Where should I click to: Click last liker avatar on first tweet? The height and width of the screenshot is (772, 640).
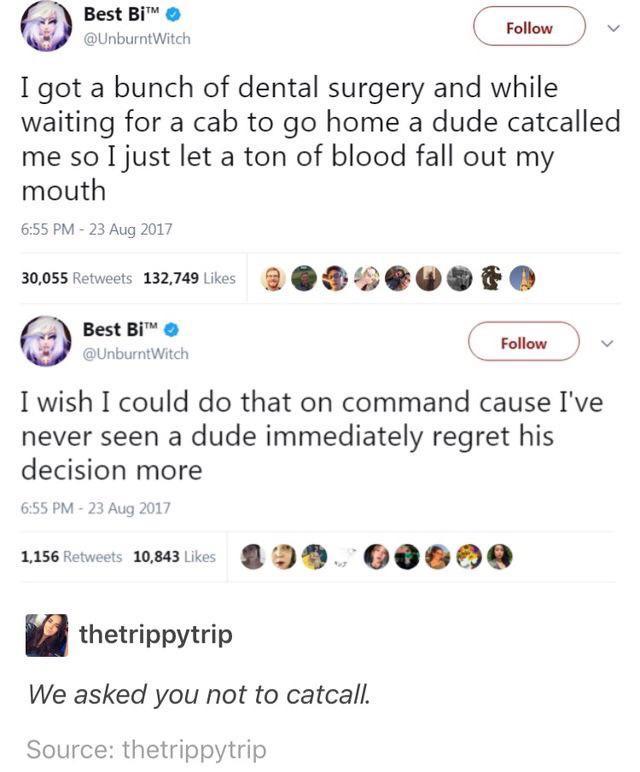[520, 279]
